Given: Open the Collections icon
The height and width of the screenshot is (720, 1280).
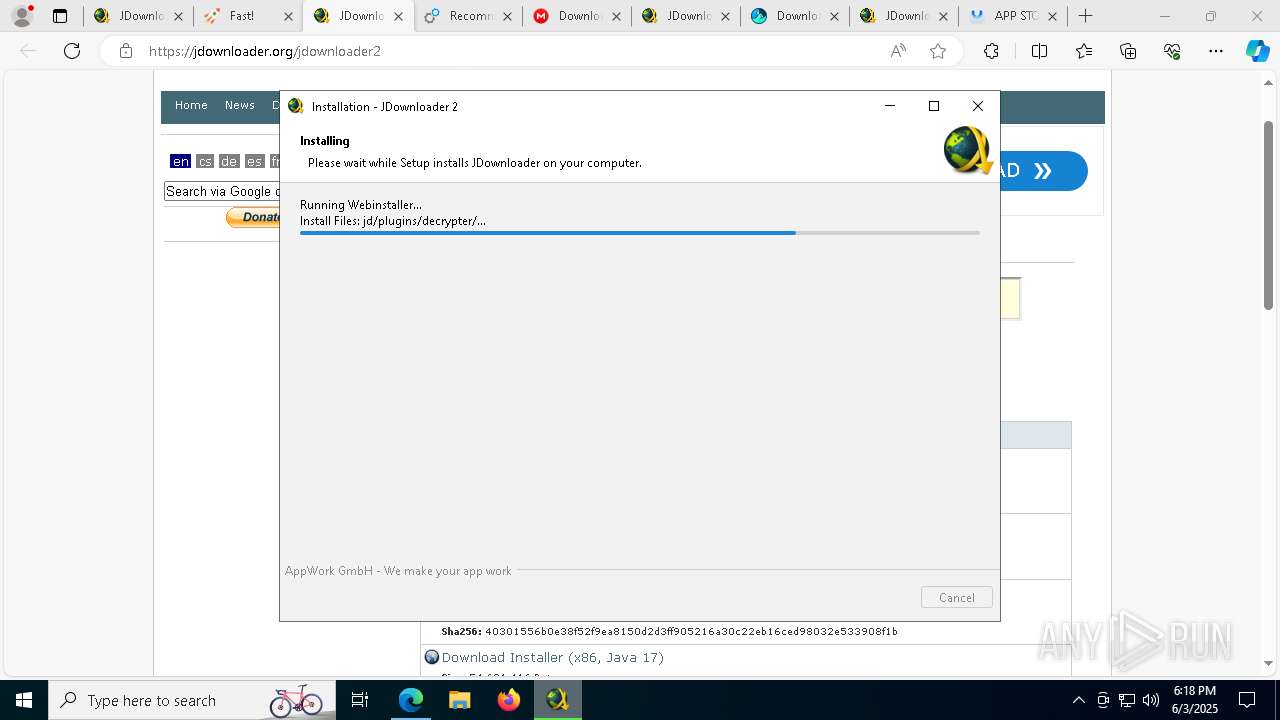Looking at the screenshot, I should [1128, 51].
